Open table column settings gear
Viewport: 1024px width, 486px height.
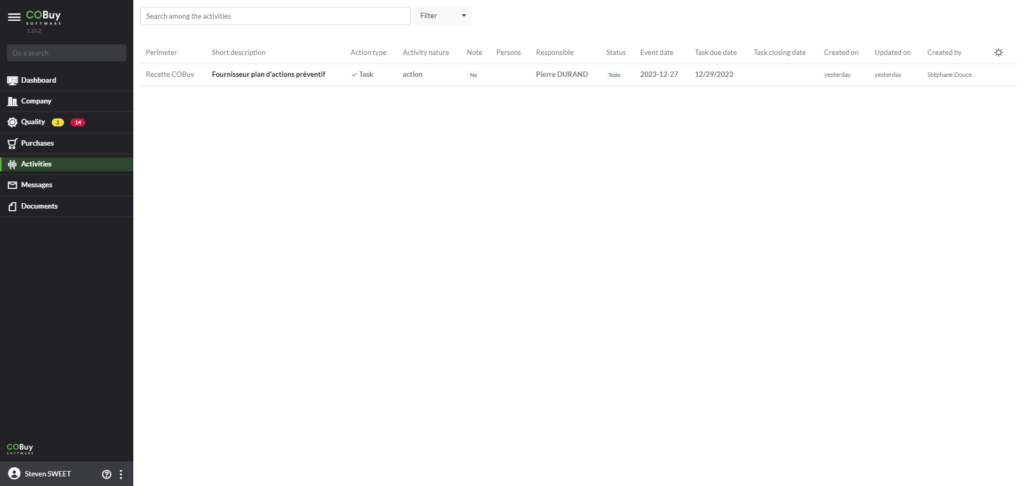pos(998,52)
